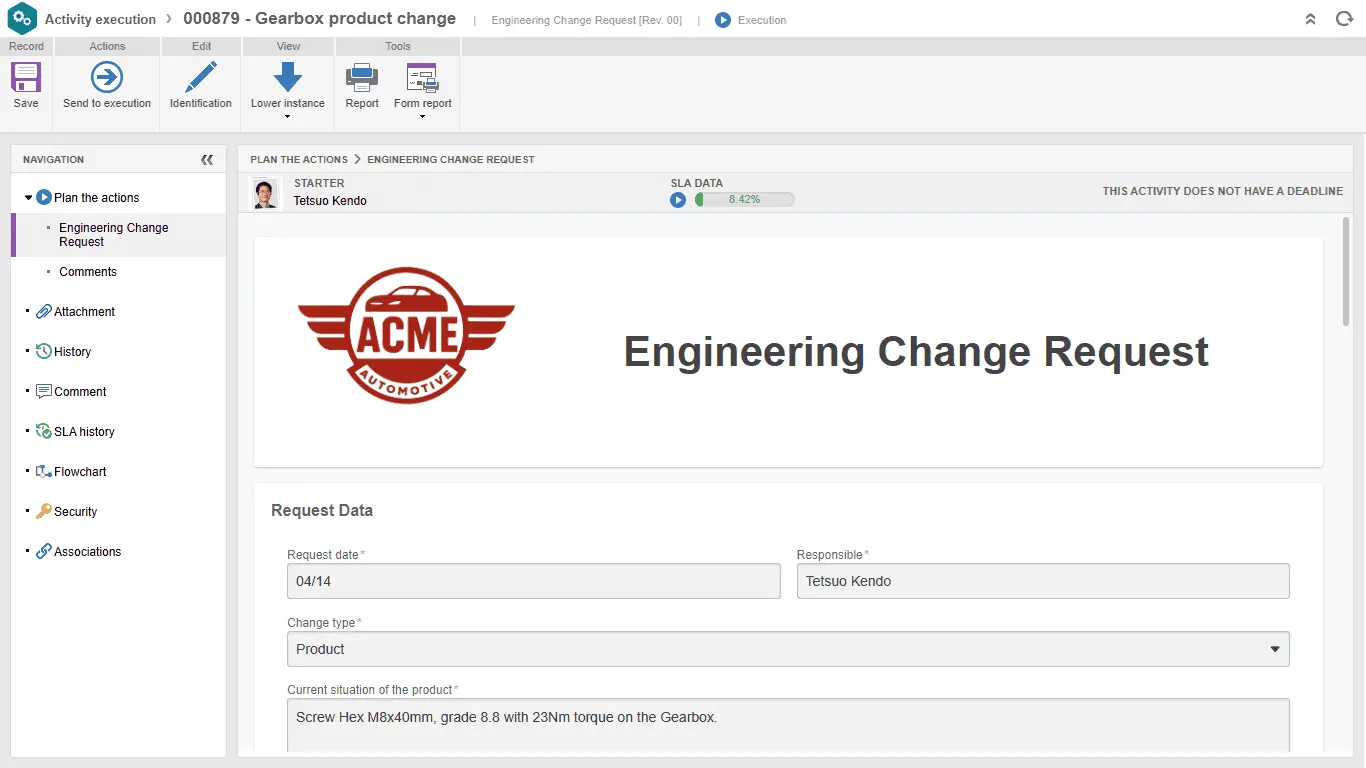Click the Activity execution title breadcrumb

tap(100, 19)
